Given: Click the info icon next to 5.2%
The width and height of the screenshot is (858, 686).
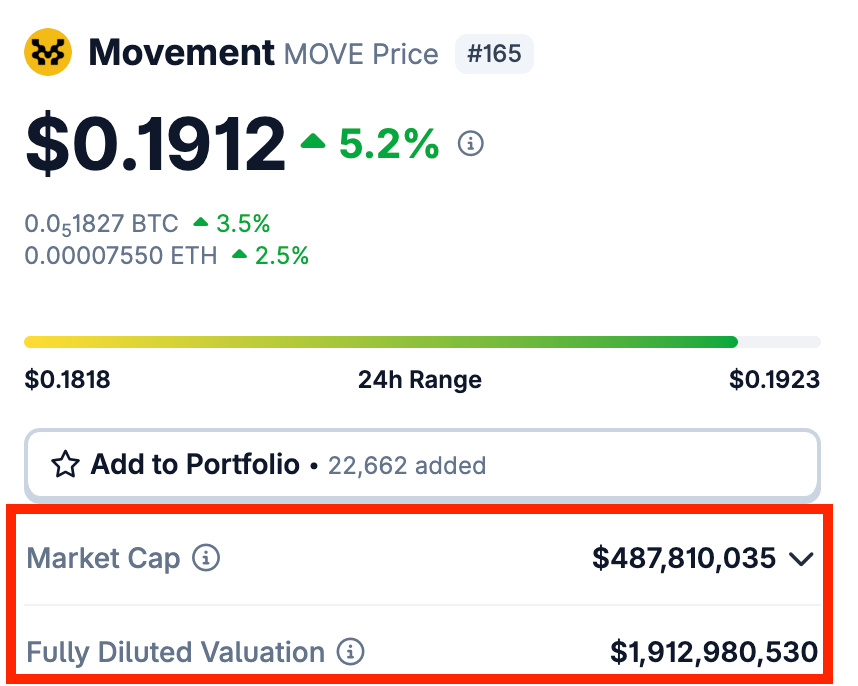Looking at the screenshot, I should tap(471, 144).
